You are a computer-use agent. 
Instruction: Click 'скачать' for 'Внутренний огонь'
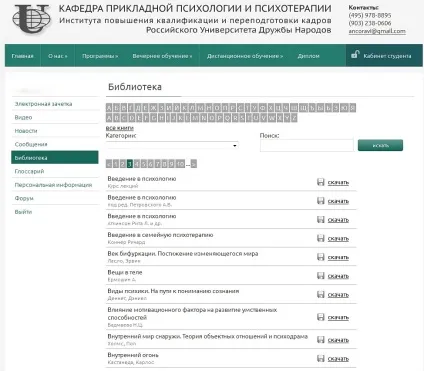click(338, 359)
